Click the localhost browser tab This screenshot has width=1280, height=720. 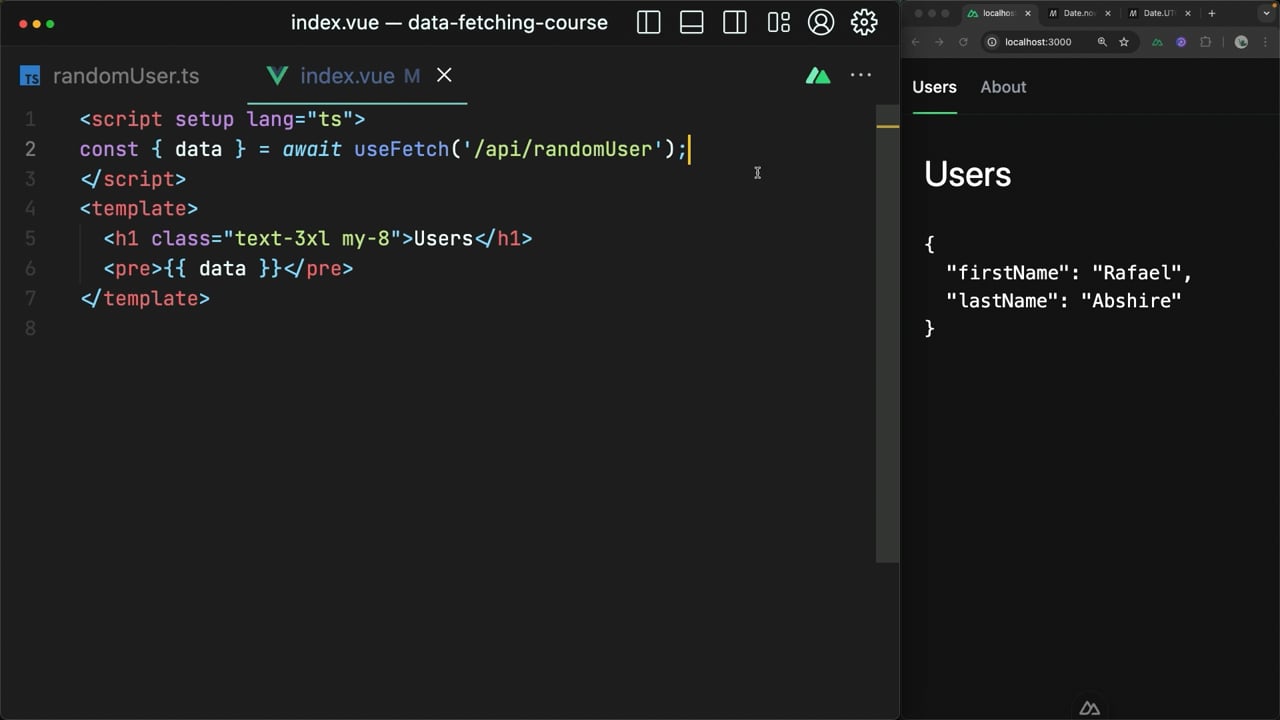tap(998, 13)
